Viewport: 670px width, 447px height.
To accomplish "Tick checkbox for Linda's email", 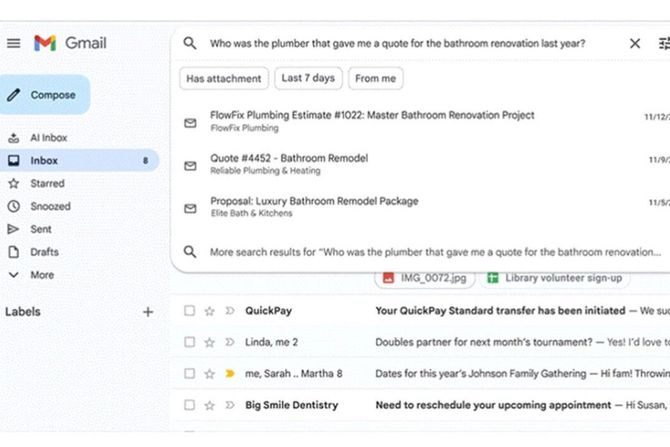I will click(189, 342).
